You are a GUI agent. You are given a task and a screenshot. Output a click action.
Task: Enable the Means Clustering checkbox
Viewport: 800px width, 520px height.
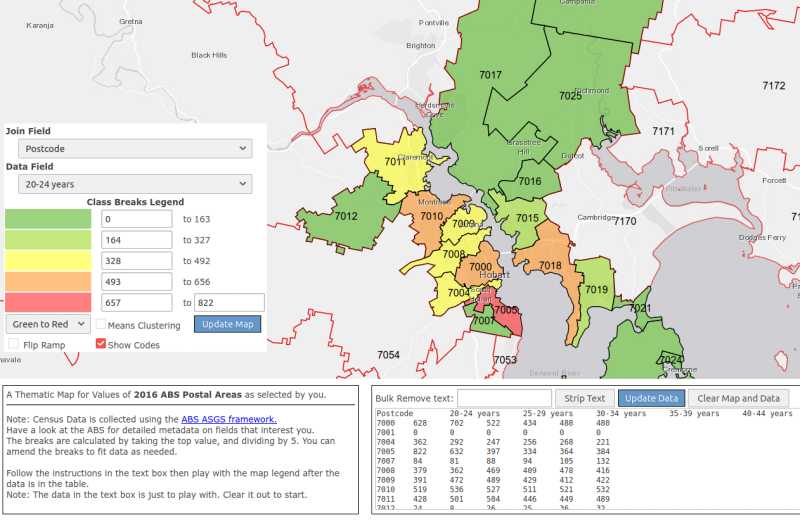tap(101, 325)
